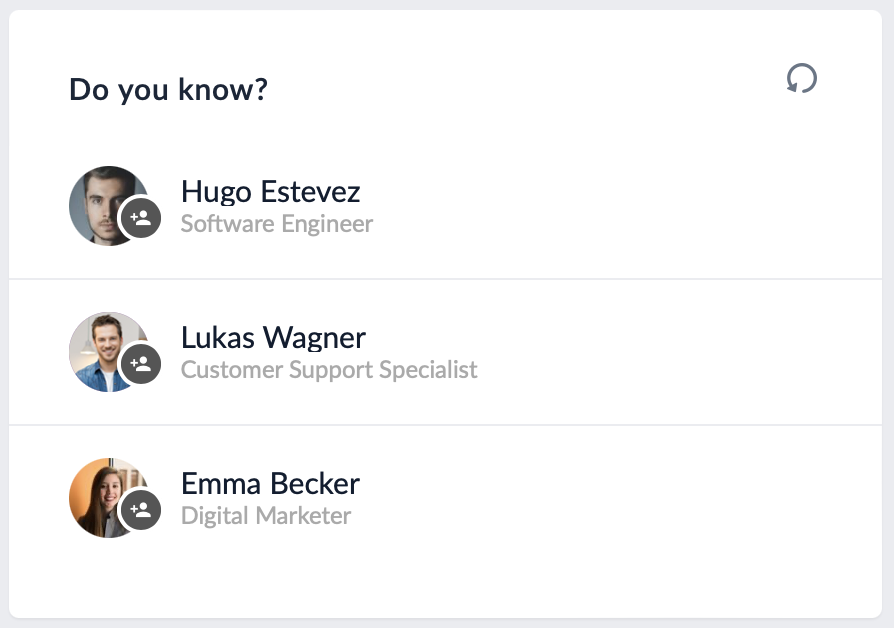Image resolution: width=894 pixels, height=628 pixels.
Task: Open Lukas Wagner's profile
Action: (272, 338)
